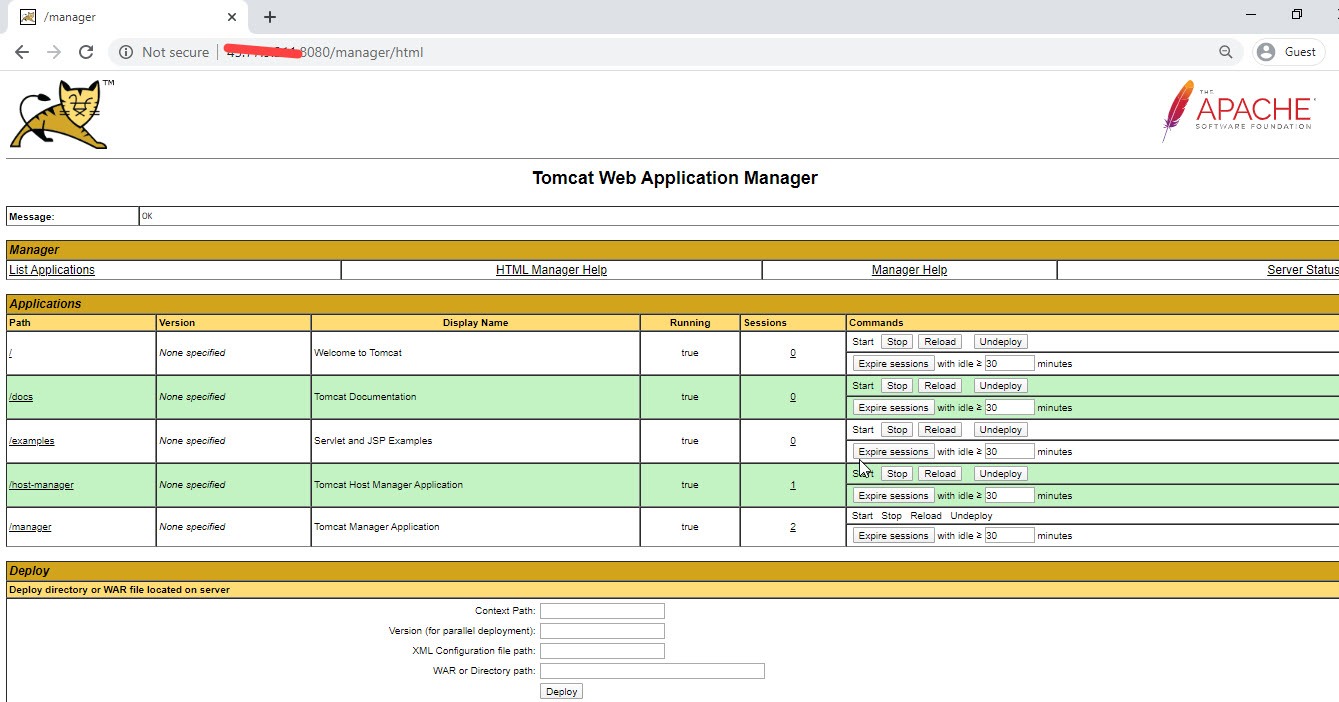The height and width of the screenshot is (702, 1339).
Task: Click sessions count 2 for Tomcat Manager Application
Action: (793, 527)
